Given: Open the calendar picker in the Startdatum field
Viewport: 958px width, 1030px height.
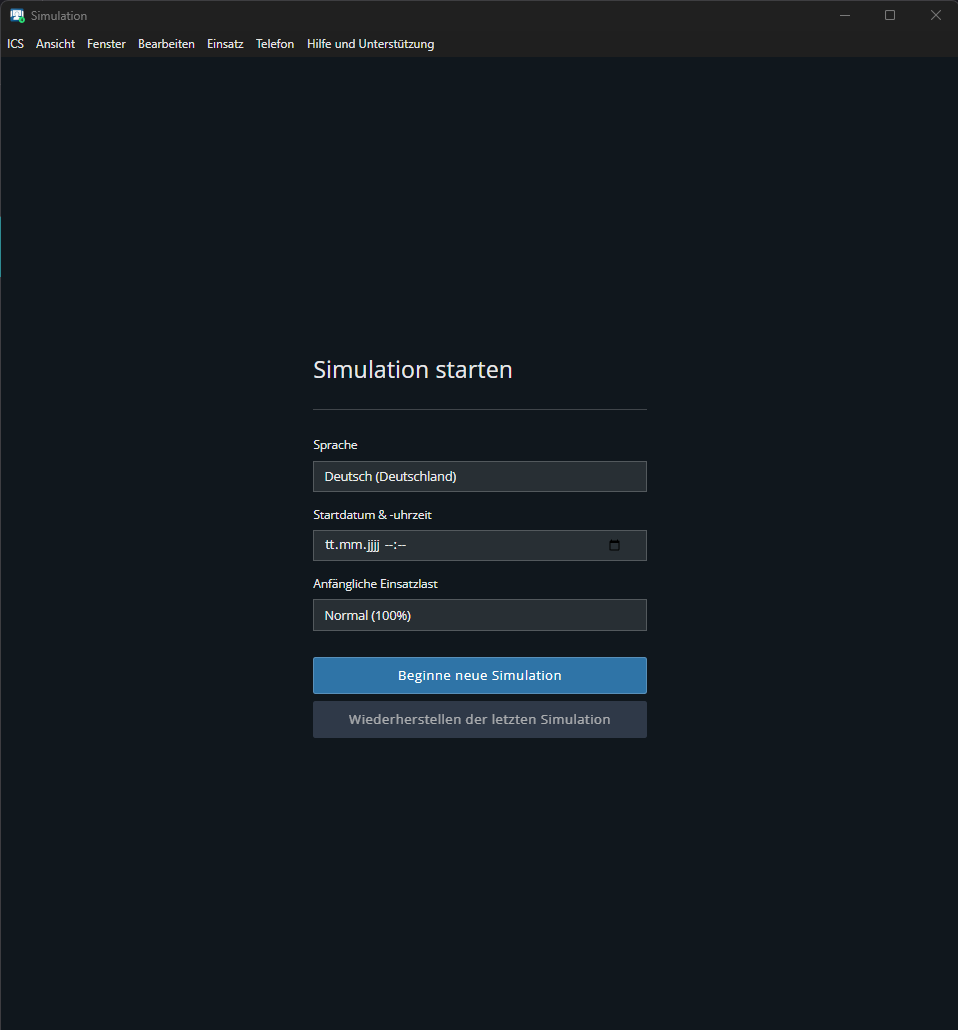Looking at the screenshot, I should [614, 546].
